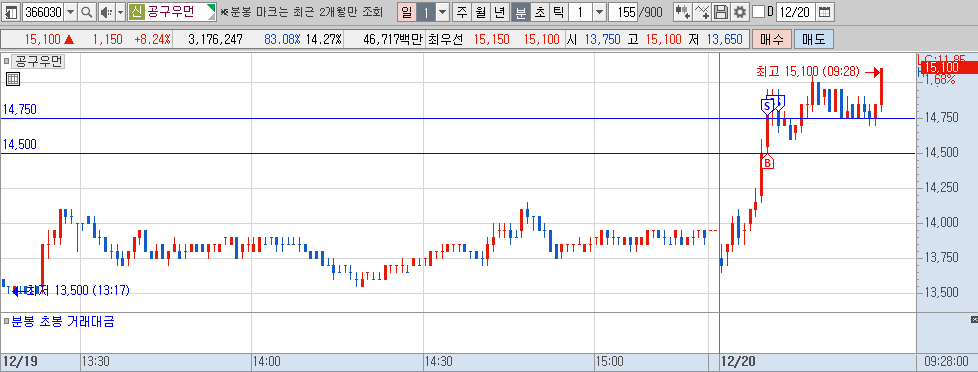Open the minute interval dropdown arrow

[599, 11]
